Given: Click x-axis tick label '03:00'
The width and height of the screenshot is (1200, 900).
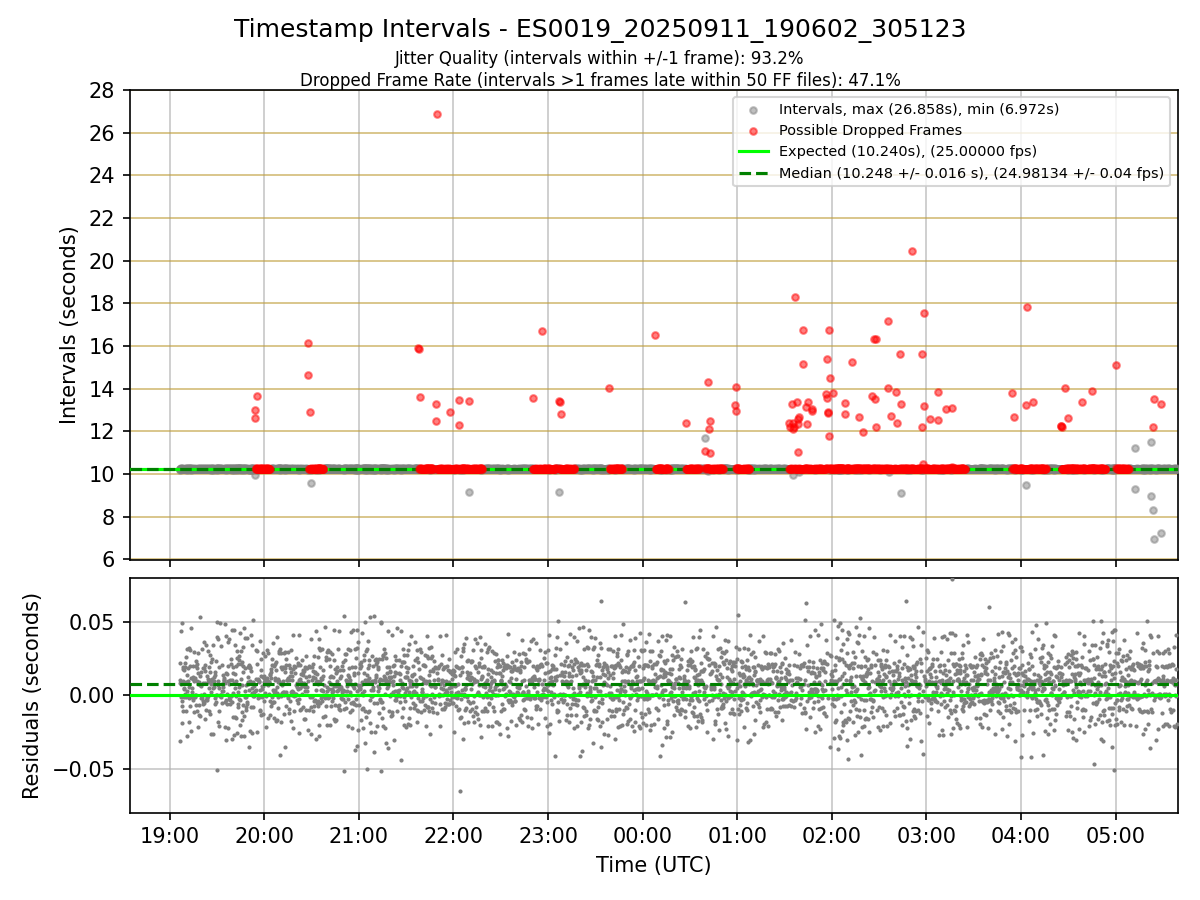Looking at the screenshot, I should [926, 835].
